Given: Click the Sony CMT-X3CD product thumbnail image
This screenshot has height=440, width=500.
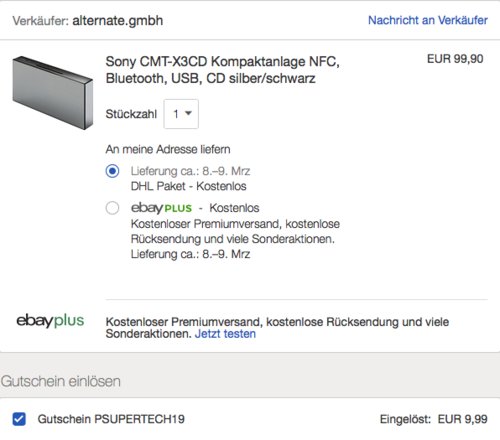Looking at the screenshot, I should pos(53,93).
